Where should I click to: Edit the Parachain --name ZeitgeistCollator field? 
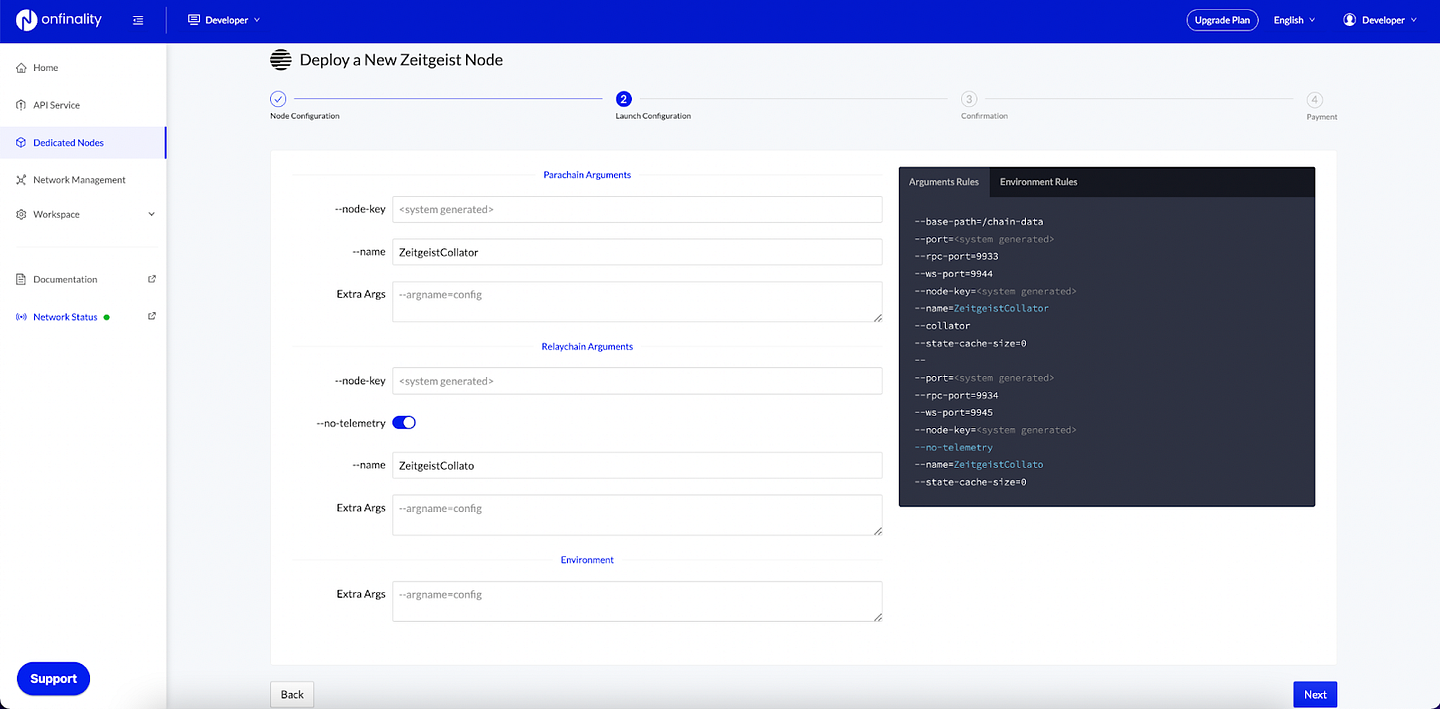pyautogui.click(x=637, y=252)
